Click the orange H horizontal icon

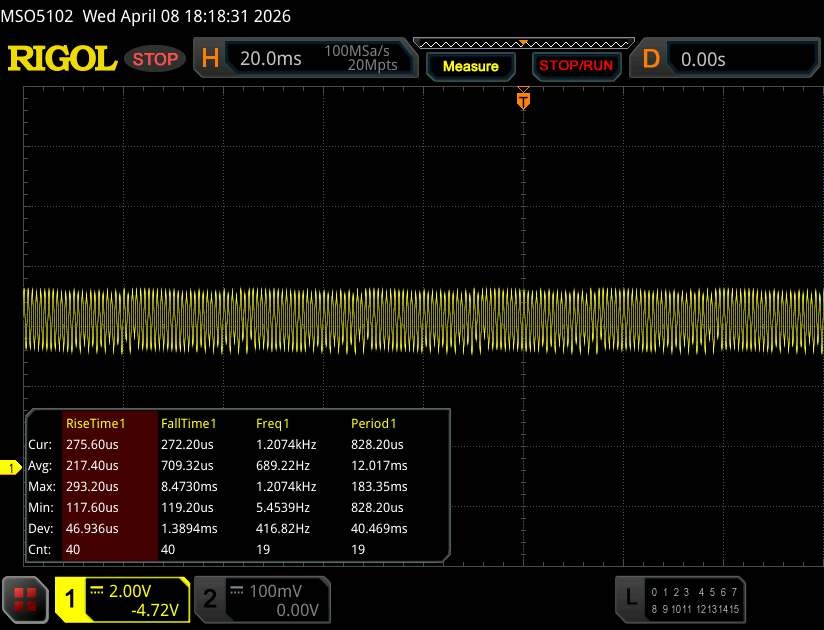(210, 59)
